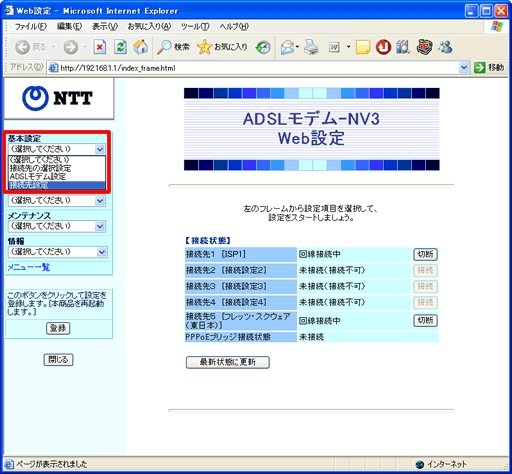Open the History clock icon

click(263, 47)
